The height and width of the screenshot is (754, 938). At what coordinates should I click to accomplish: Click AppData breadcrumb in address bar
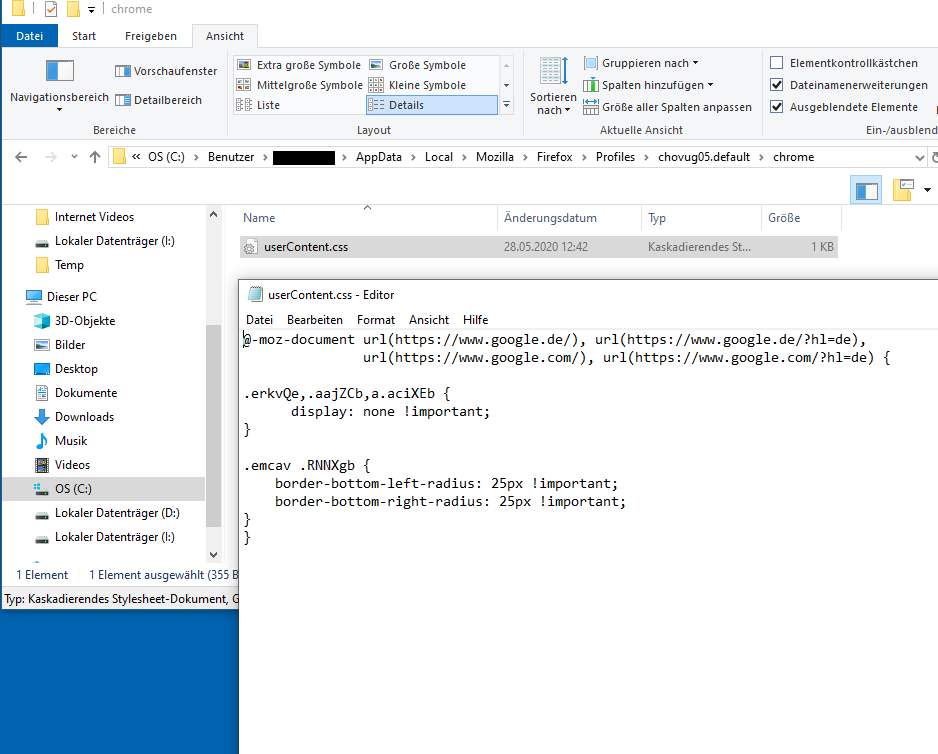point(379,157)
